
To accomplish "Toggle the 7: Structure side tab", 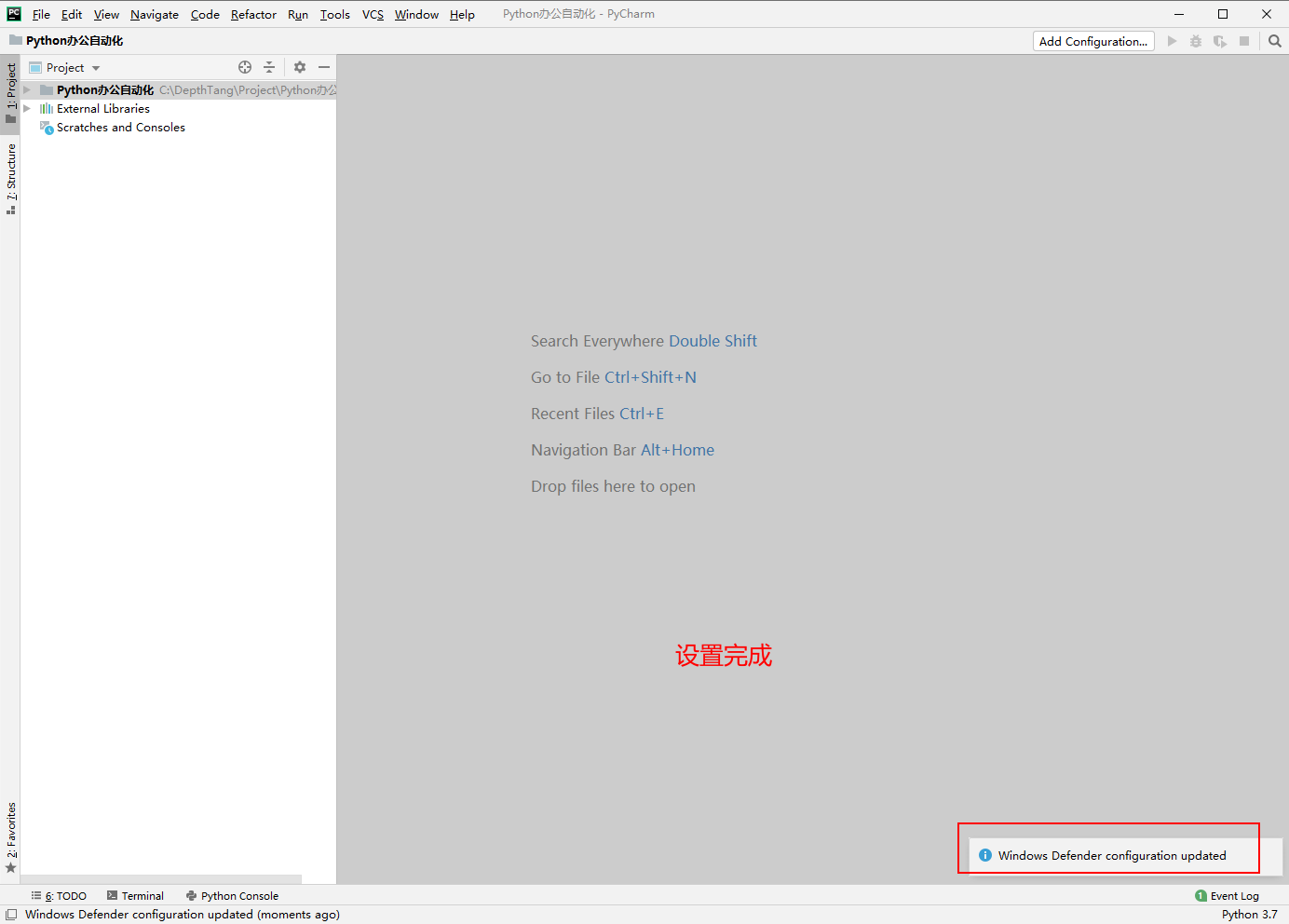I will [10, 179].
